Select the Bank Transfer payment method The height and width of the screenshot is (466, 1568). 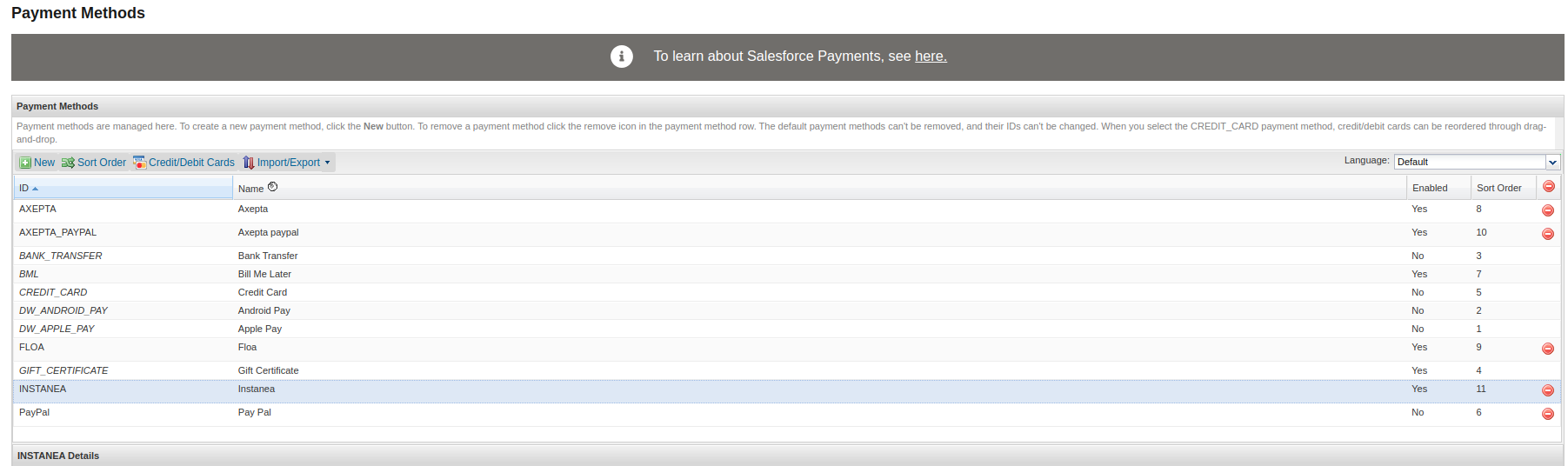(x=268, y=256)
